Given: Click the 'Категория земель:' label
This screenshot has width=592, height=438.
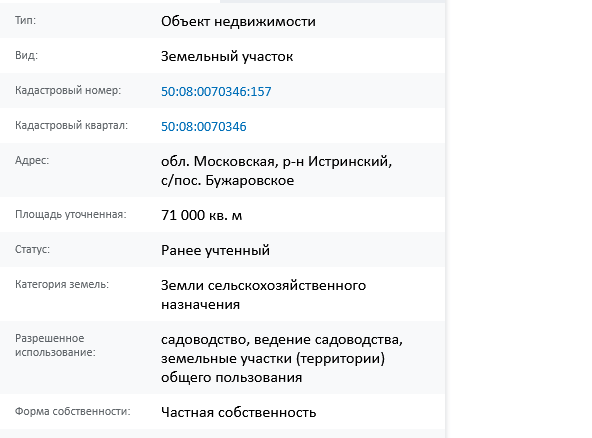Looking at the screenshot, I should [62, 284].
